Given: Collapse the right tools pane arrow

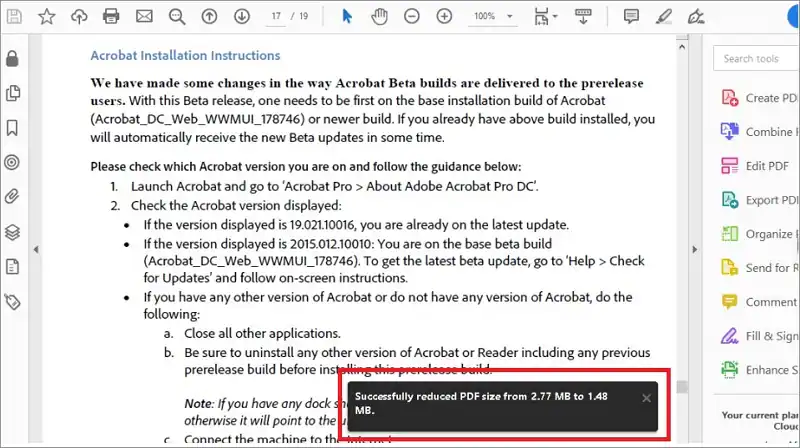Looking at the screenshot, I should coord(694,250).
